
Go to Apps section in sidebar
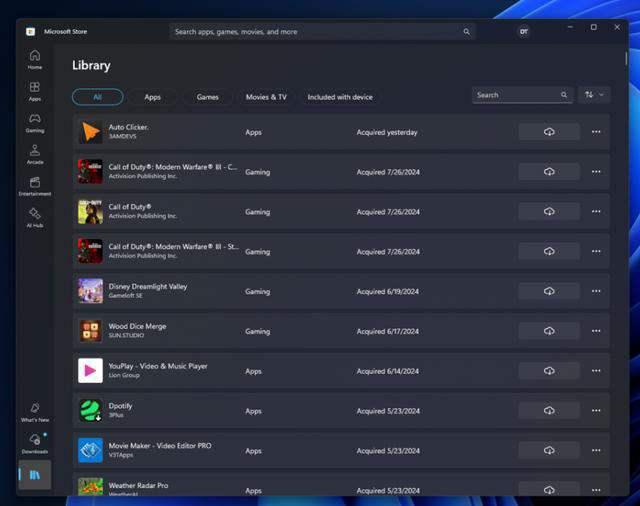click(x=35, y=91)
